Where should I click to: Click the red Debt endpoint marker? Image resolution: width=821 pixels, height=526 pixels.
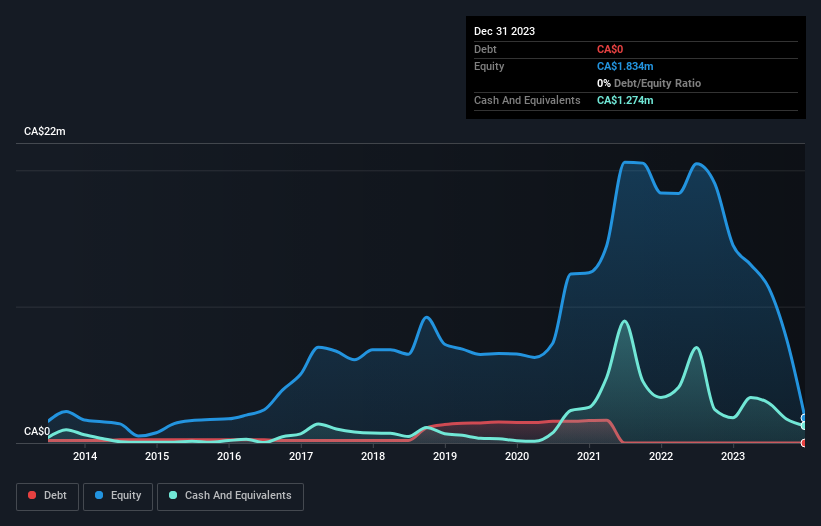pyautogui.click(x=804, y=443)
